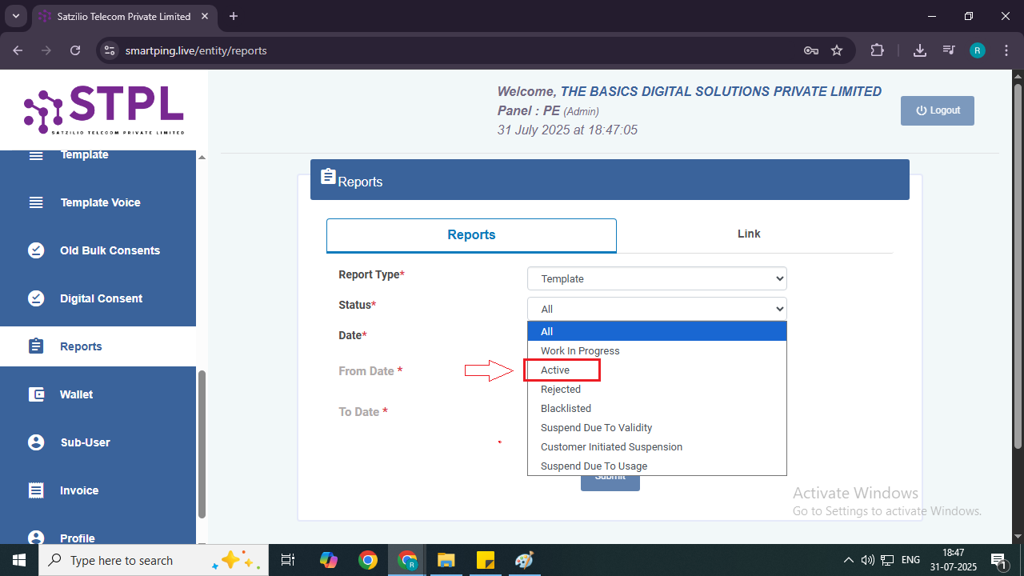Switch to the Link tab
Viewport: 1024px width, 576px height.
click(x=748, y=234)
